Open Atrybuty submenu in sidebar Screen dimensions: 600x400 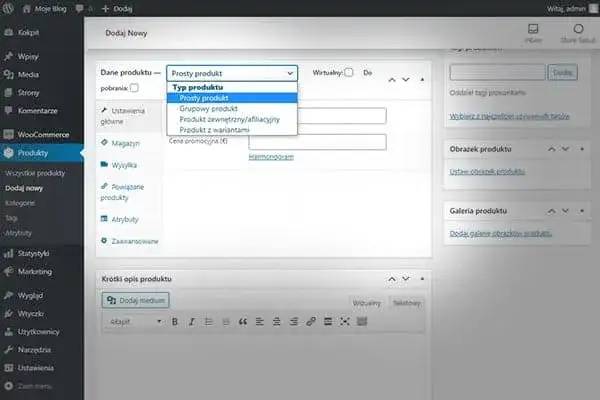[18, 233]
